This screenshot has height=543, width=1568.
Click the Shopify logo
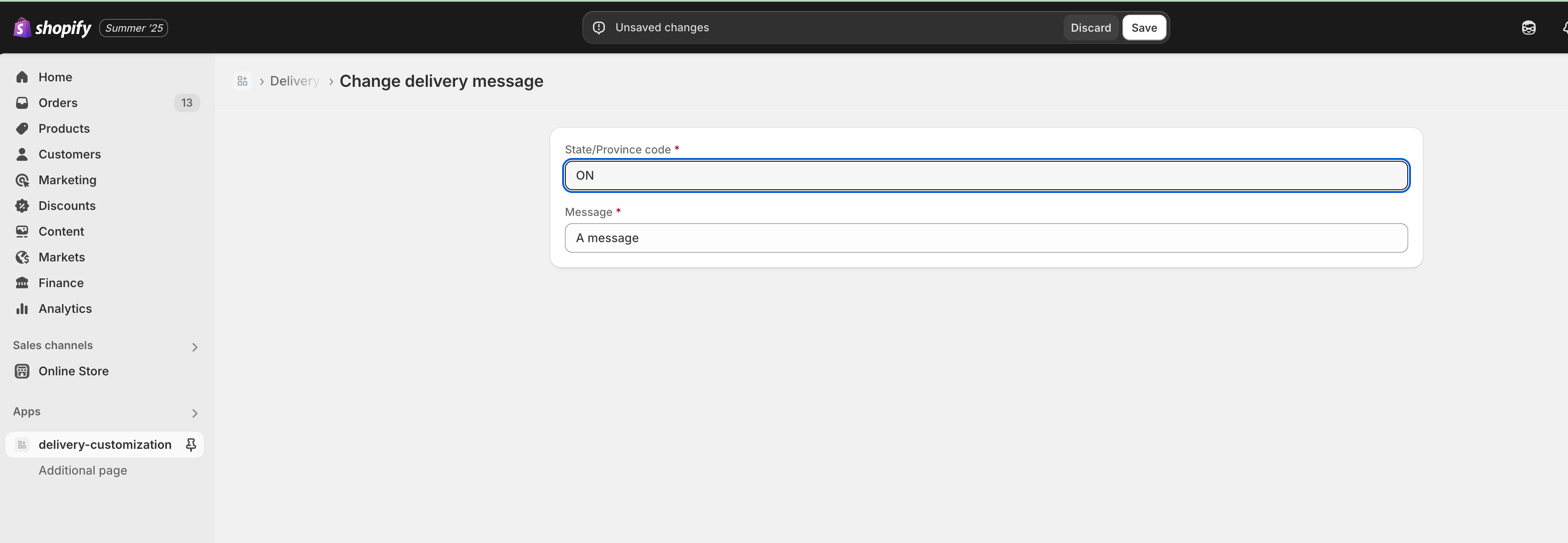click(52, 28)
